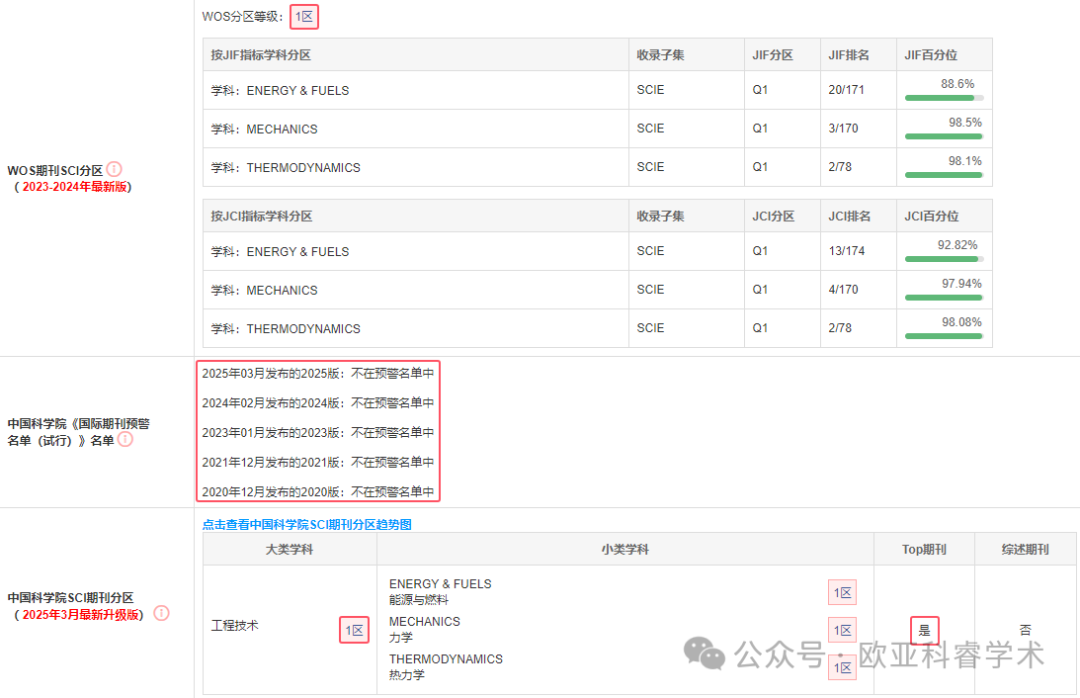Click 1区 badge for THERMODYNAMICS 热力学
This screenshot has width=1080, height=698.
tap(842, 667)
